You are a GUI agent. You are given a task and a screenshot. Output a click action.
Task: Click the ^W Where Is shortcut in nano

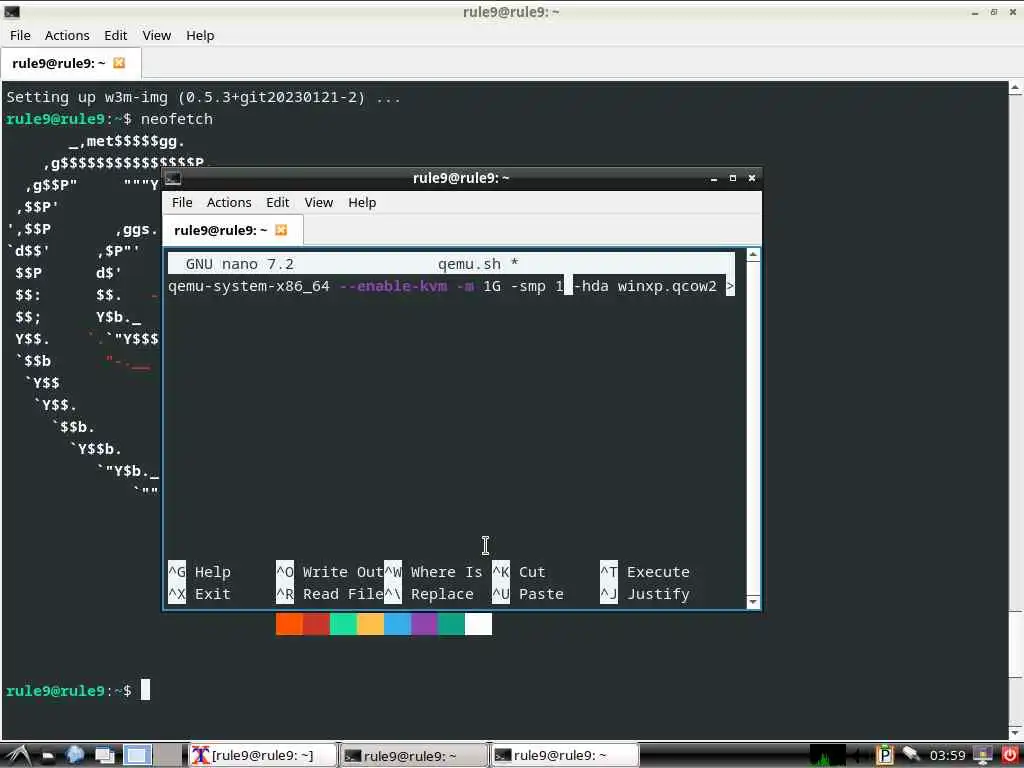click(433, 572)
